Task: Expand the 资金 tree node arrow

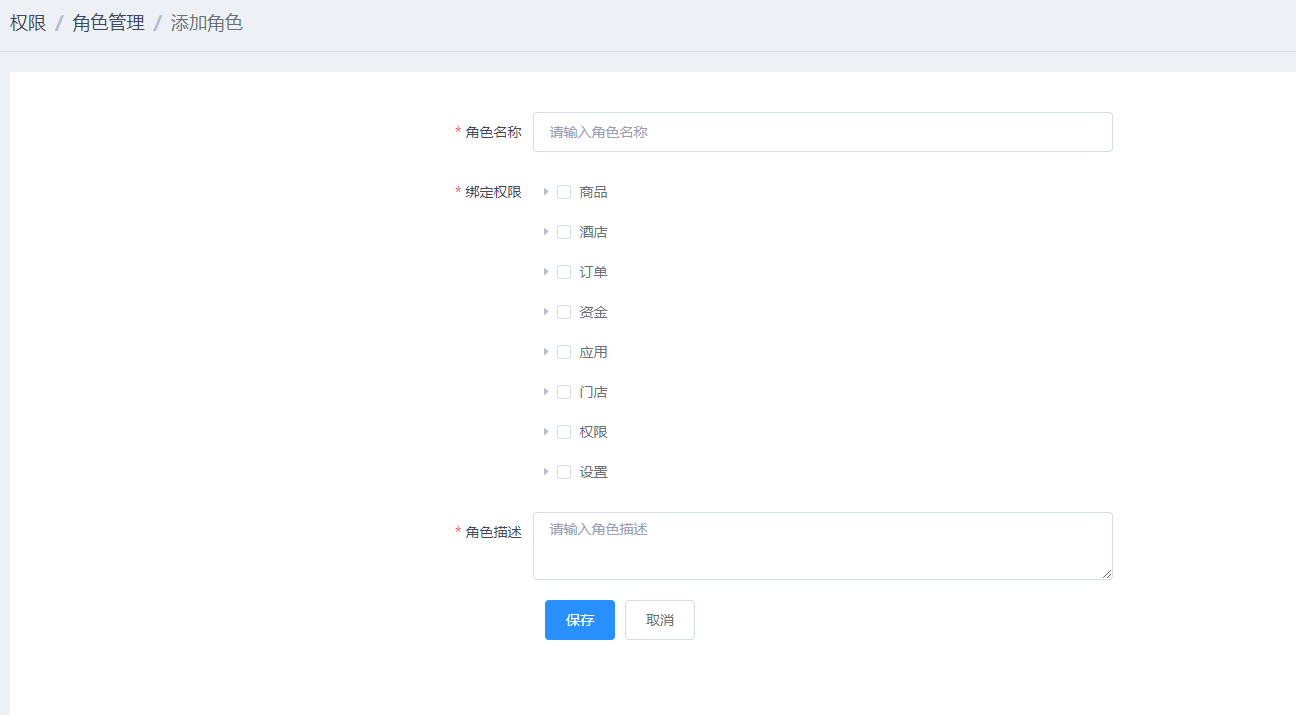Action: [x=546, y=312]
